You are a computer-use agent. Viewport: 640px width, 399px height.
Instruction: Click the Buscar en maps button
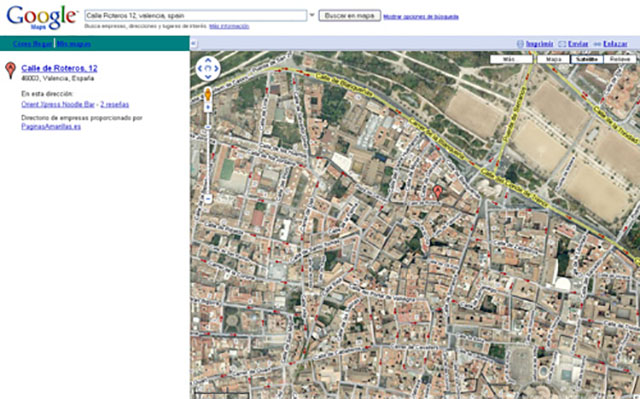point(350,16)
